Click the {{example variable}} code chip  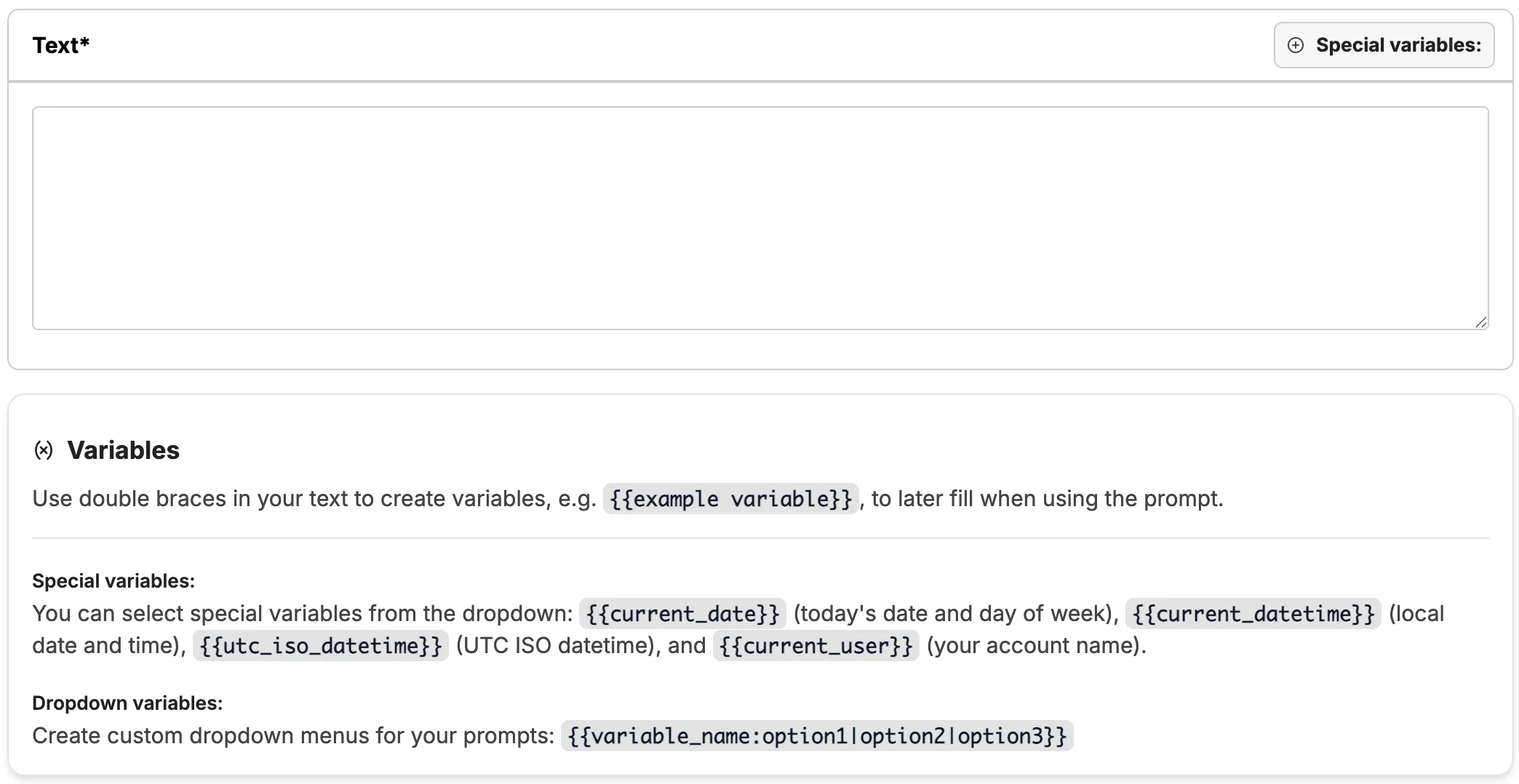tap(730, 499)
